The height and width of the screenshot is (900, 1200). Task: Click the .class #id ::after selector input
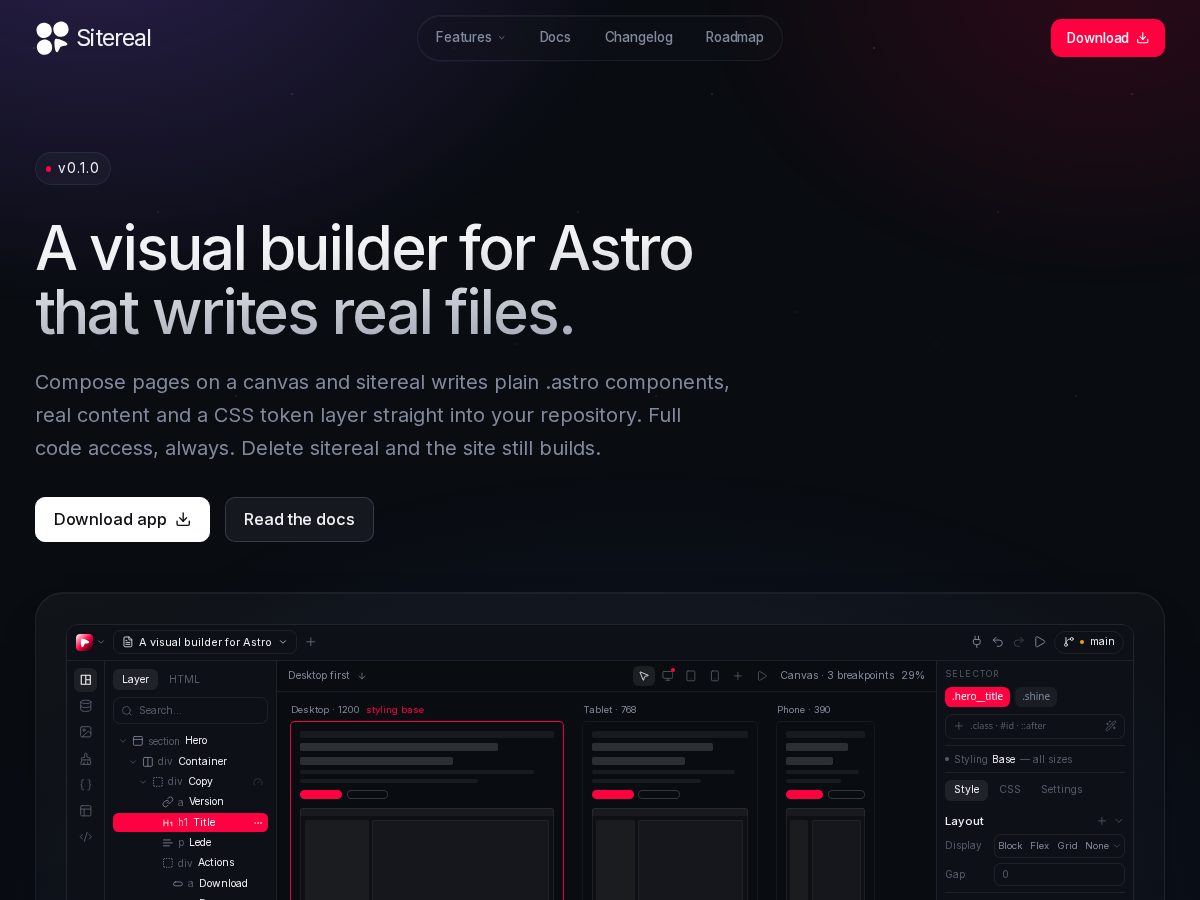(x=1035, y=726)
